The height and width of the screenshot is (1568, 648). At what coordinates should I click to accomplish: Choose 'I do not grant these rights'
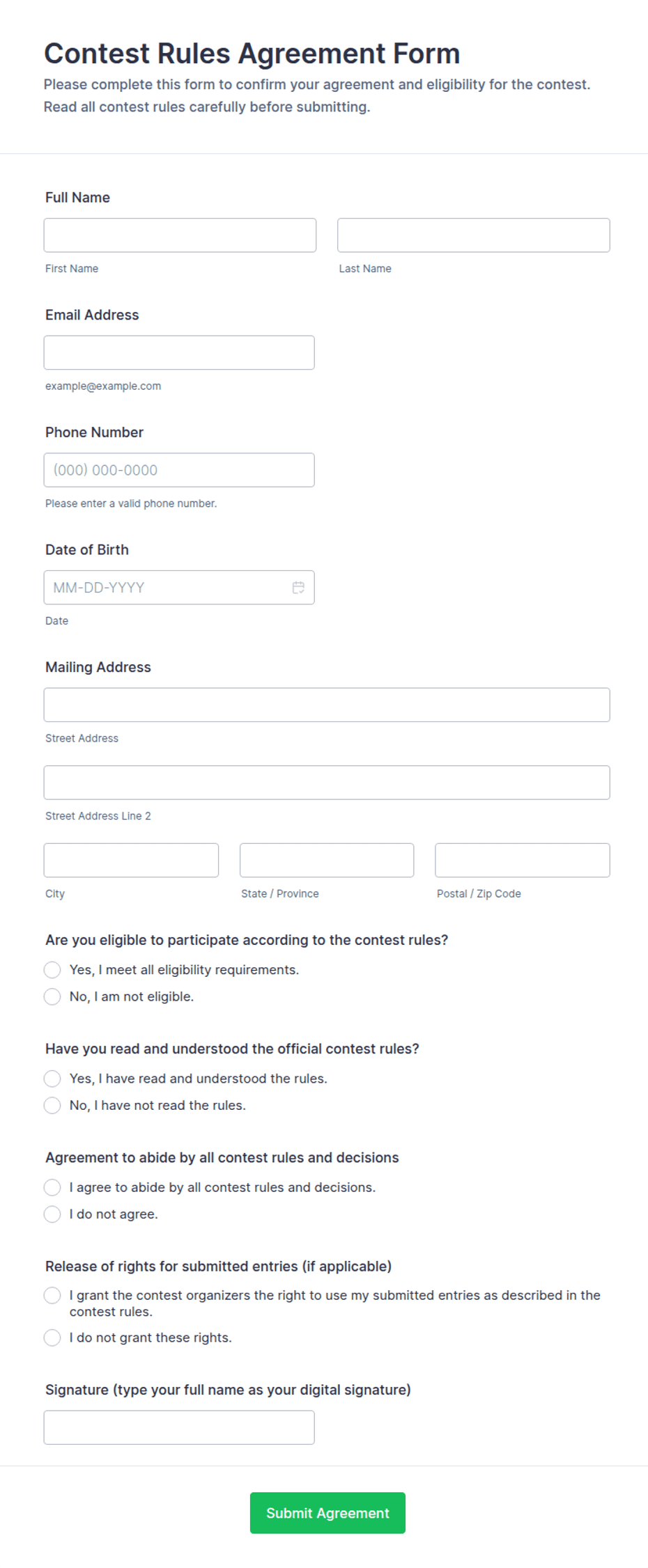52,1338
